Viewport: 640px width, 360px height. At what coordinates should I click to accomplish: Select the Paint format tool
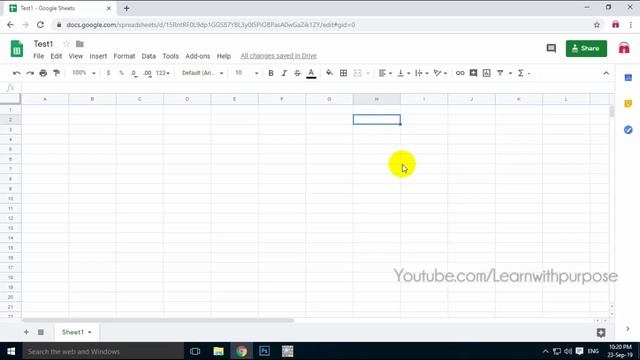click(56, 73)
